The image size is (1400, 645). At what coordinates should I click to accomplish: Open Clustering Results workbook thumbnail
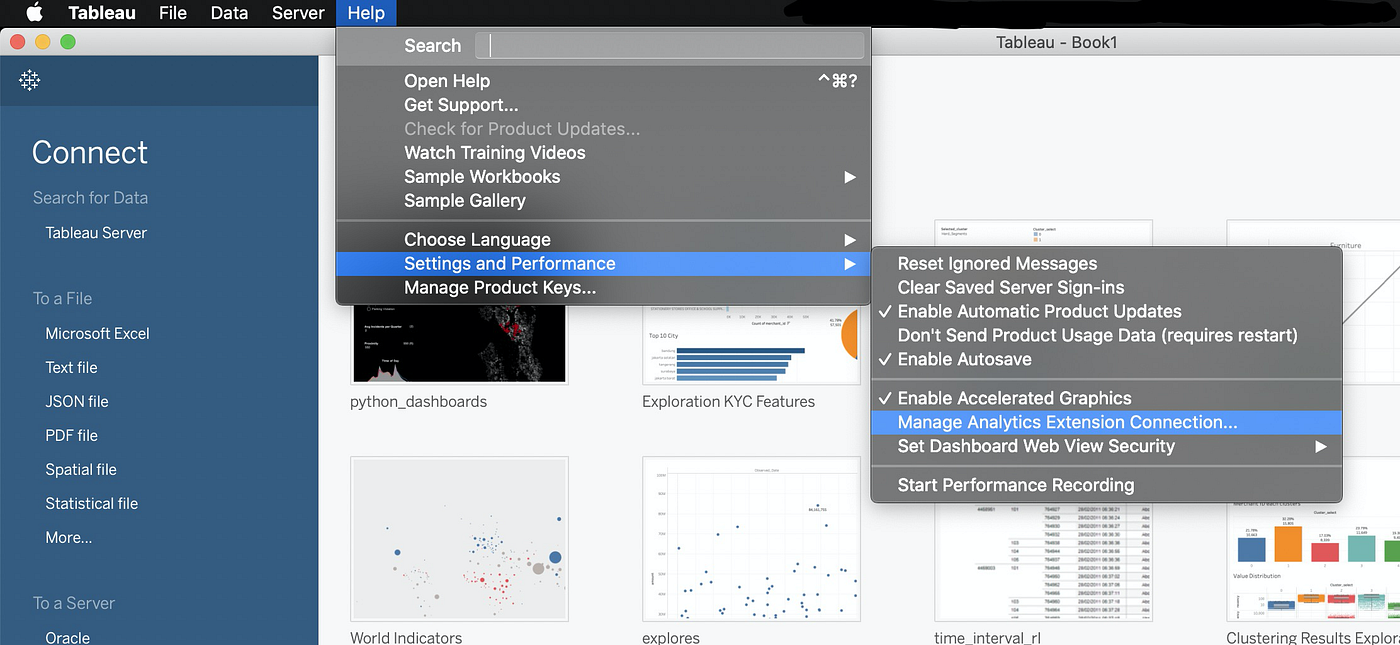click(x=1313, y=560)
